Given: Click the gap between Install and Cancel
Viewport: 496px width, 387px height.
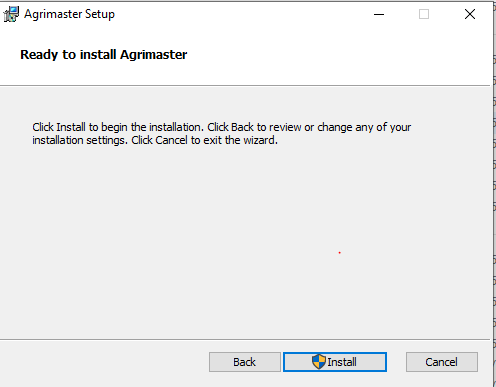Looking at the screenshot, I should pyautogui.click(x=396, y=362).
